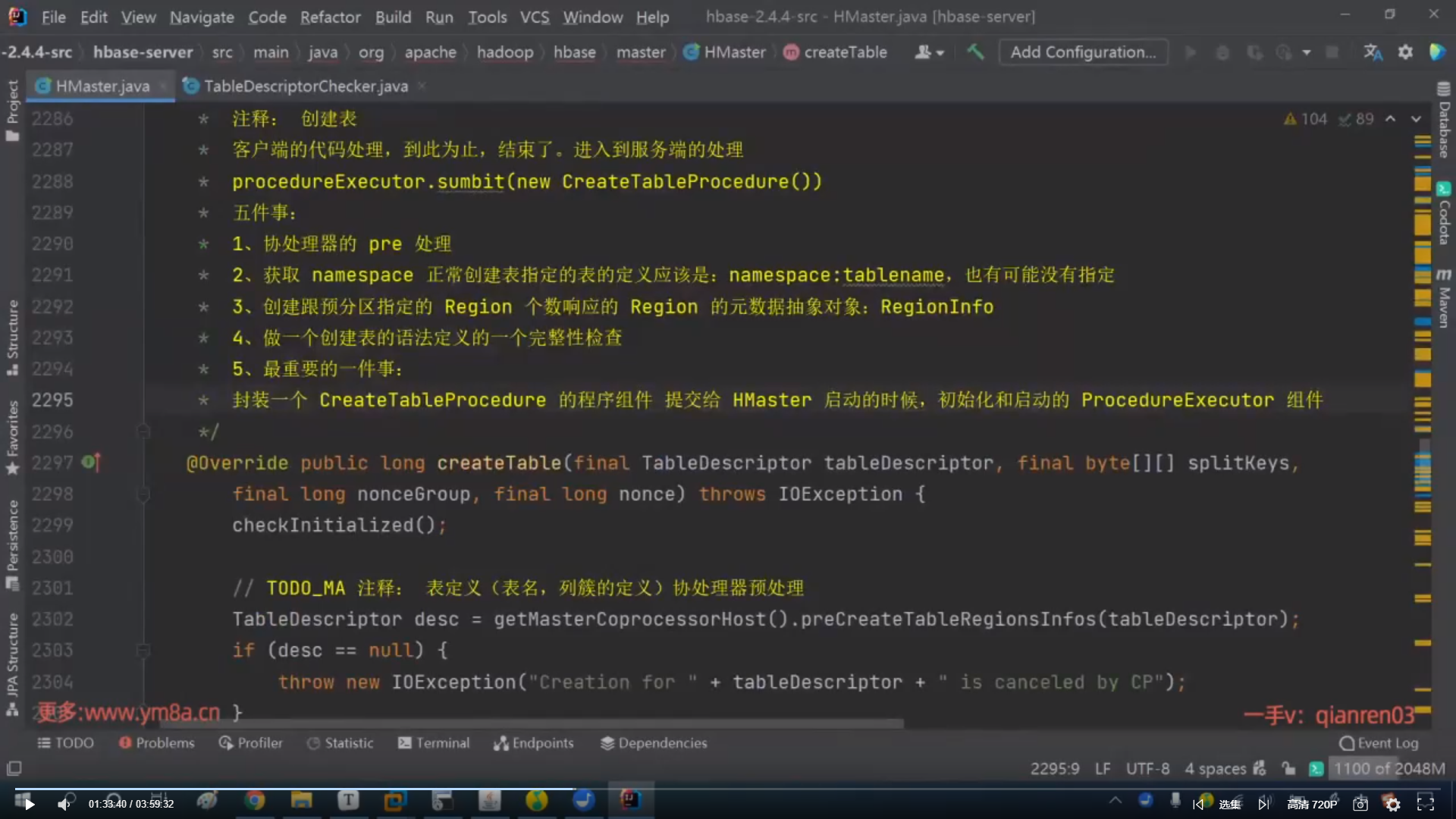
Task: Open the Profiler tool window
Action: [x=250, y=743]
